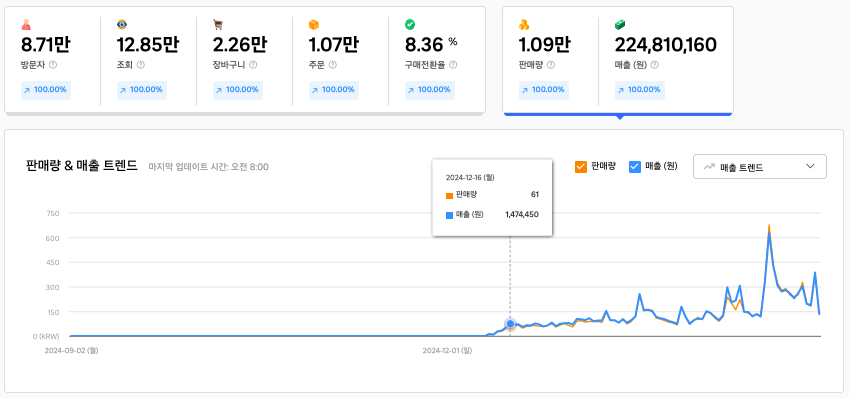Click the help icon next to 방문자
The image size is (849, 398).
53,65
